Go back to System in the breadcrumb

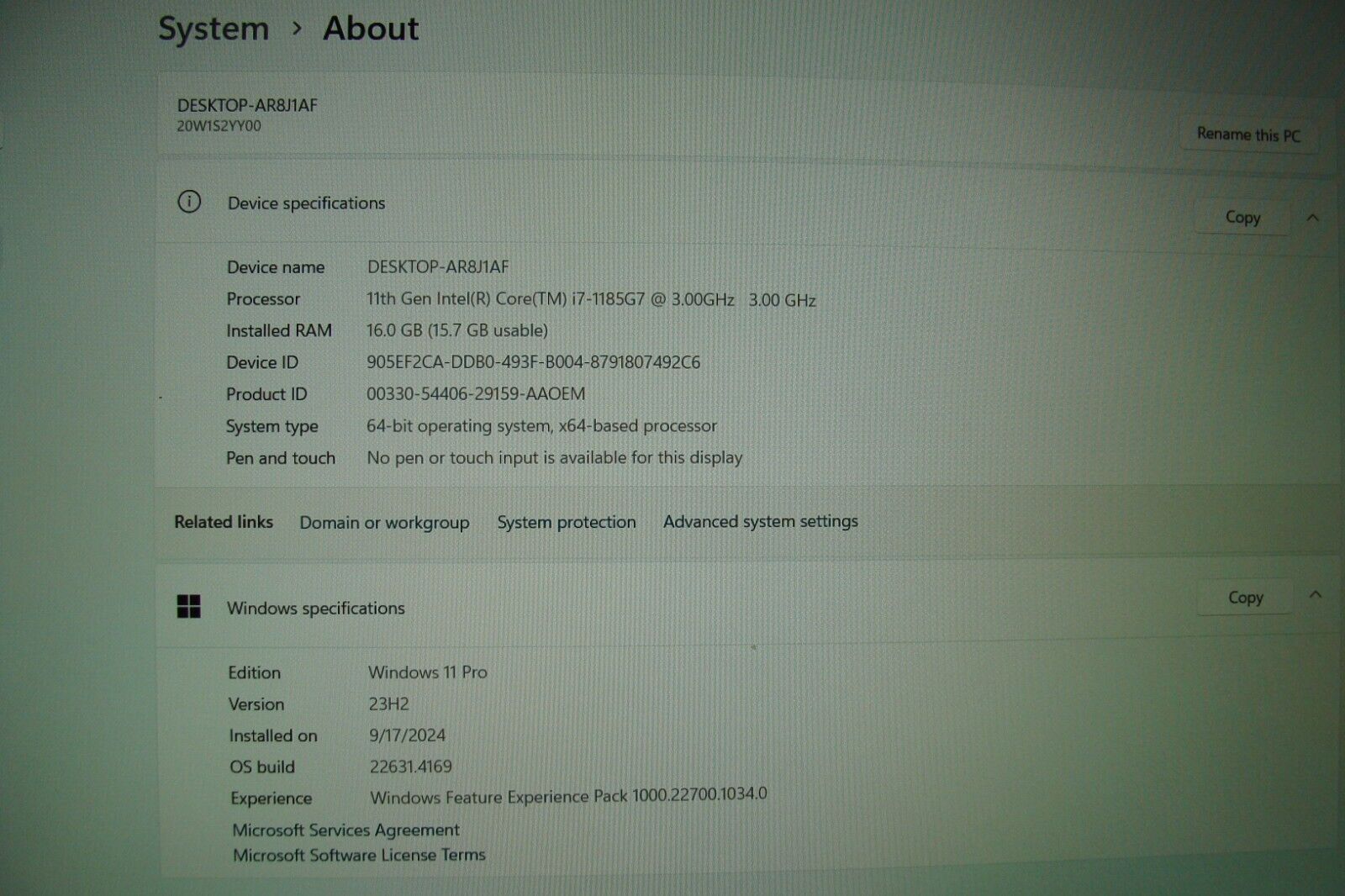coord(214,29)
